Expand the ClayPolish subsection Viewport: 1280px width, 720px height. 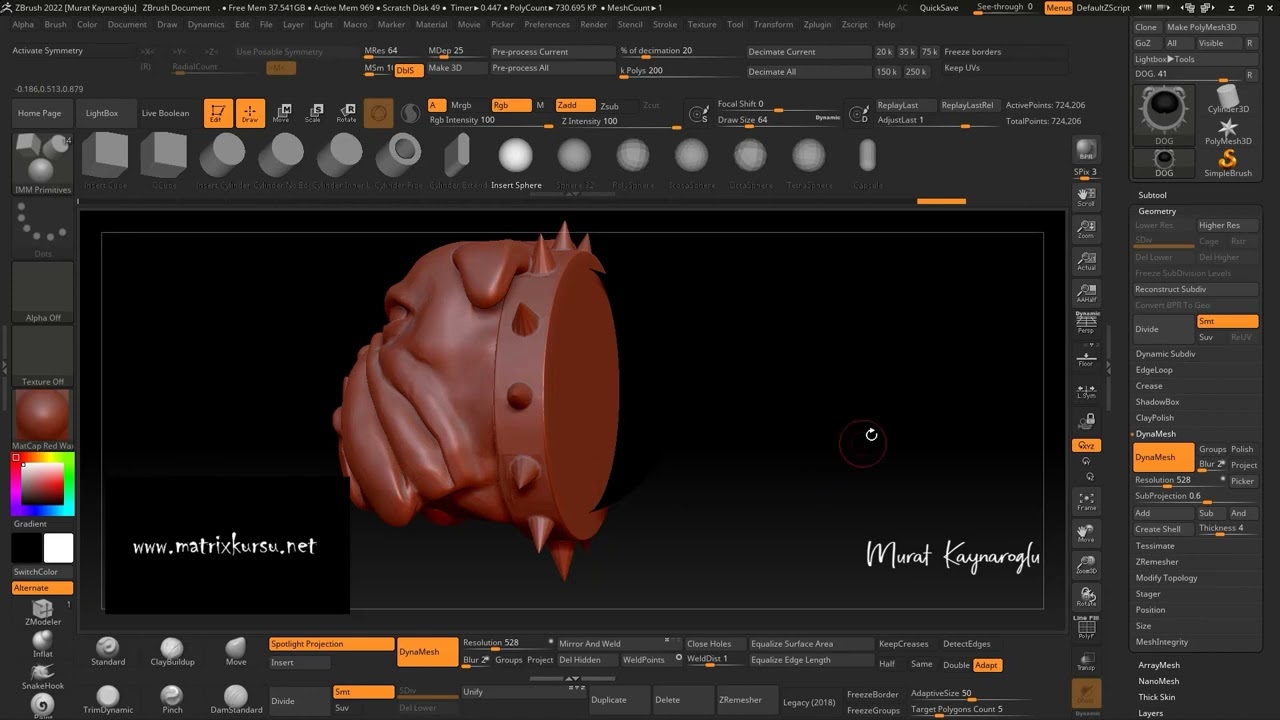point(1155,418)
